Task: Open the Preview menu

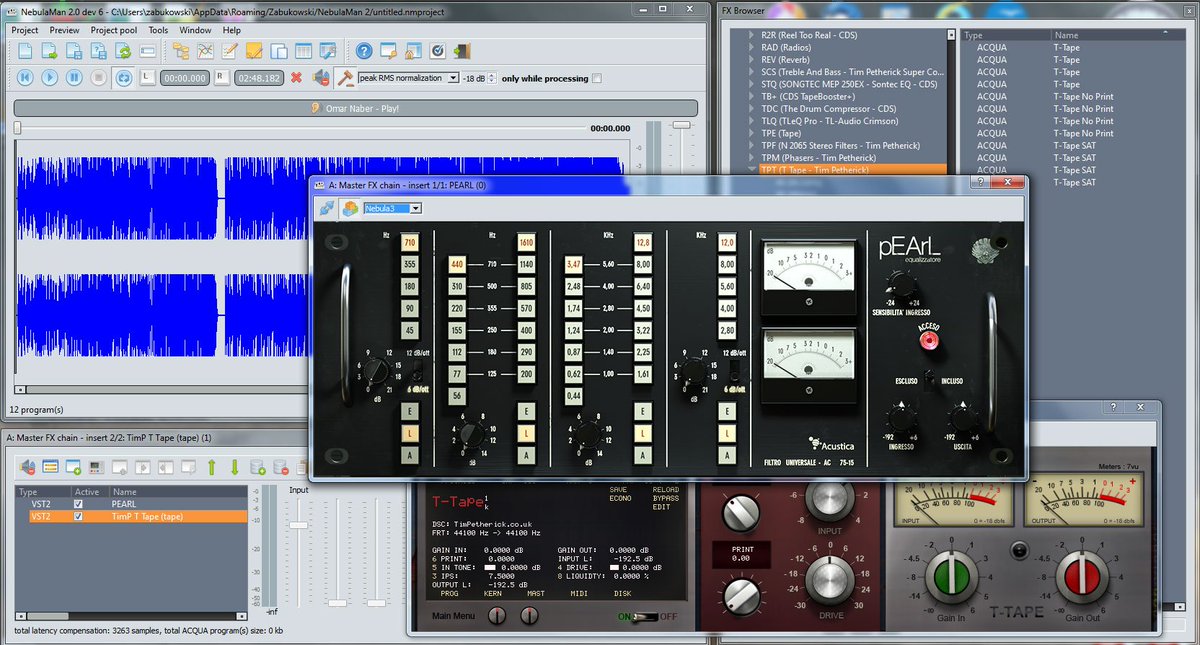Action: (64, 30)
